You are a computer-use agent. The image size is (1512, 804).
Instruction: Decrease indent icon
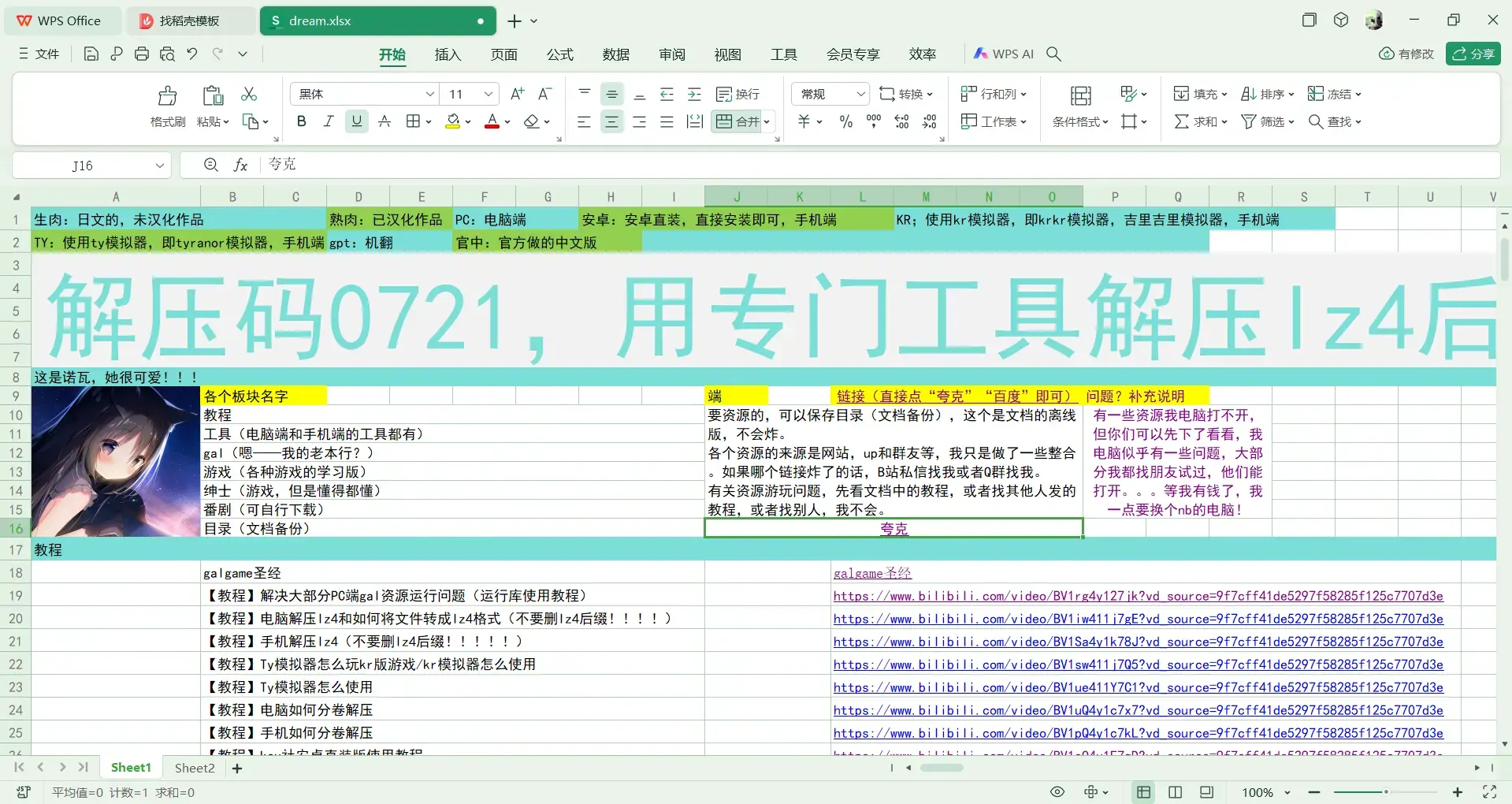[667, 94]
